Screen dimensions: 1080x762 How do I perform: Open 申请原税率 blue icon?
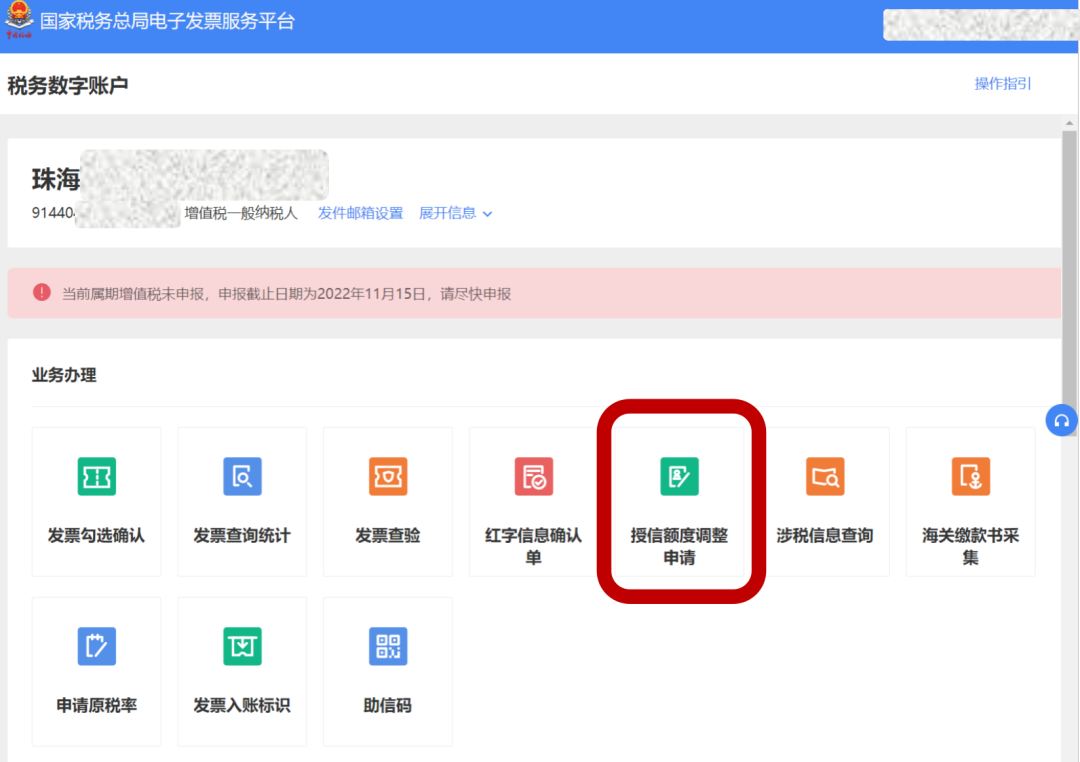coord(96,646)
